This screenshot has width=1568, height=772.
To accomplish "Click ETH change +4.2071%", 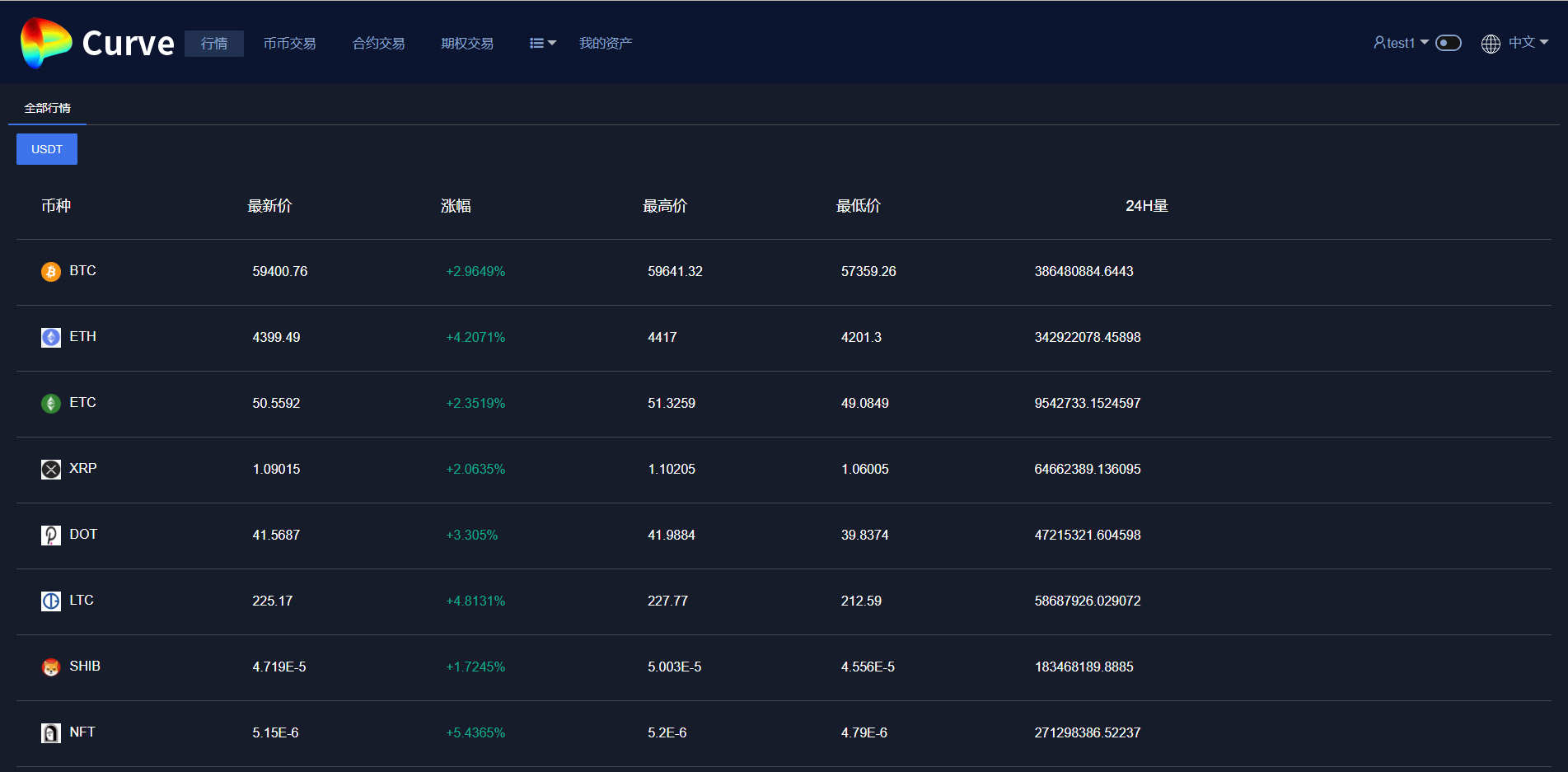I will [x=475, y=338].
